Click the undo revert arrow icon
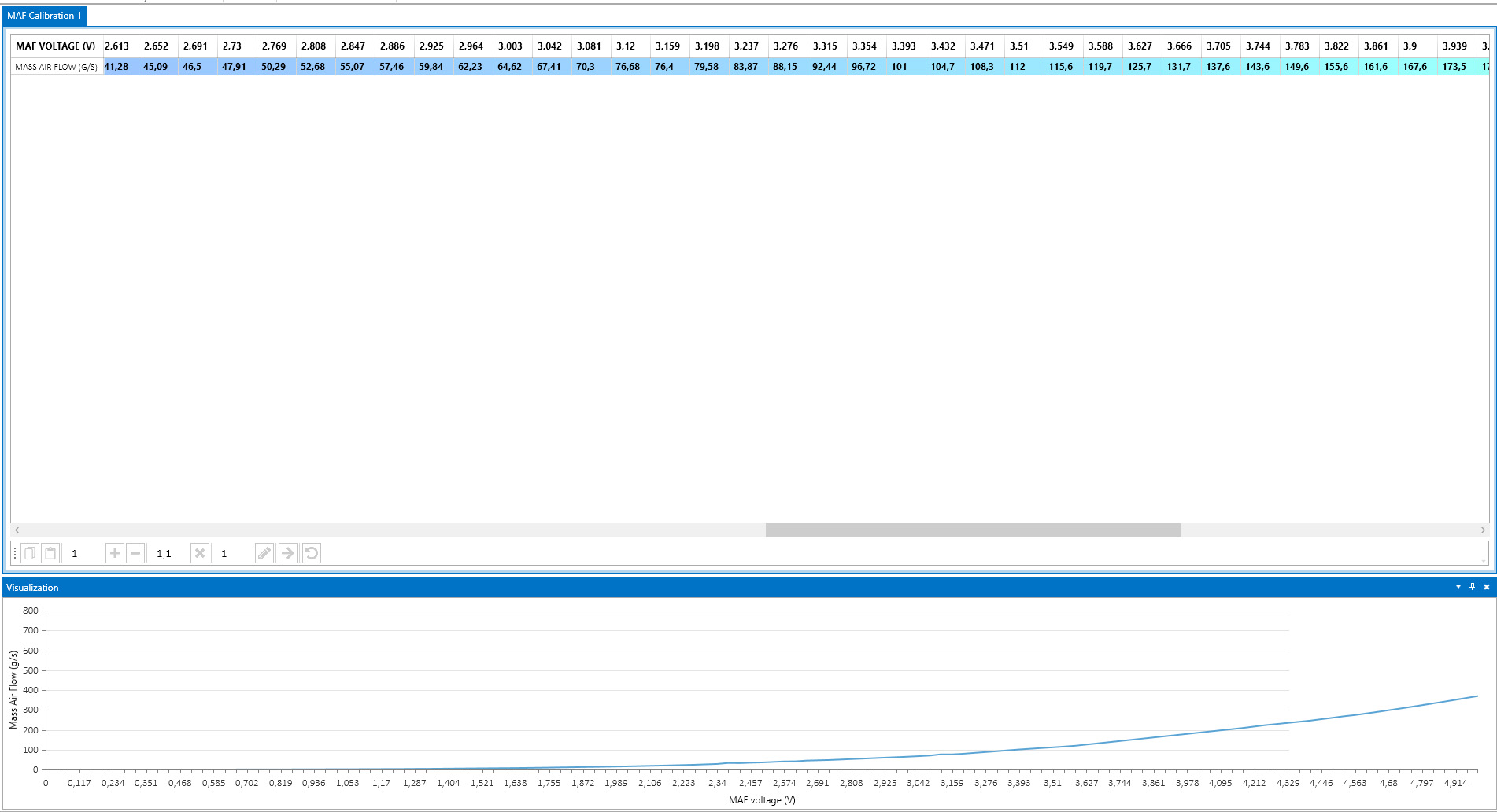Screen dimensions: 1497x812 point(312,553)
